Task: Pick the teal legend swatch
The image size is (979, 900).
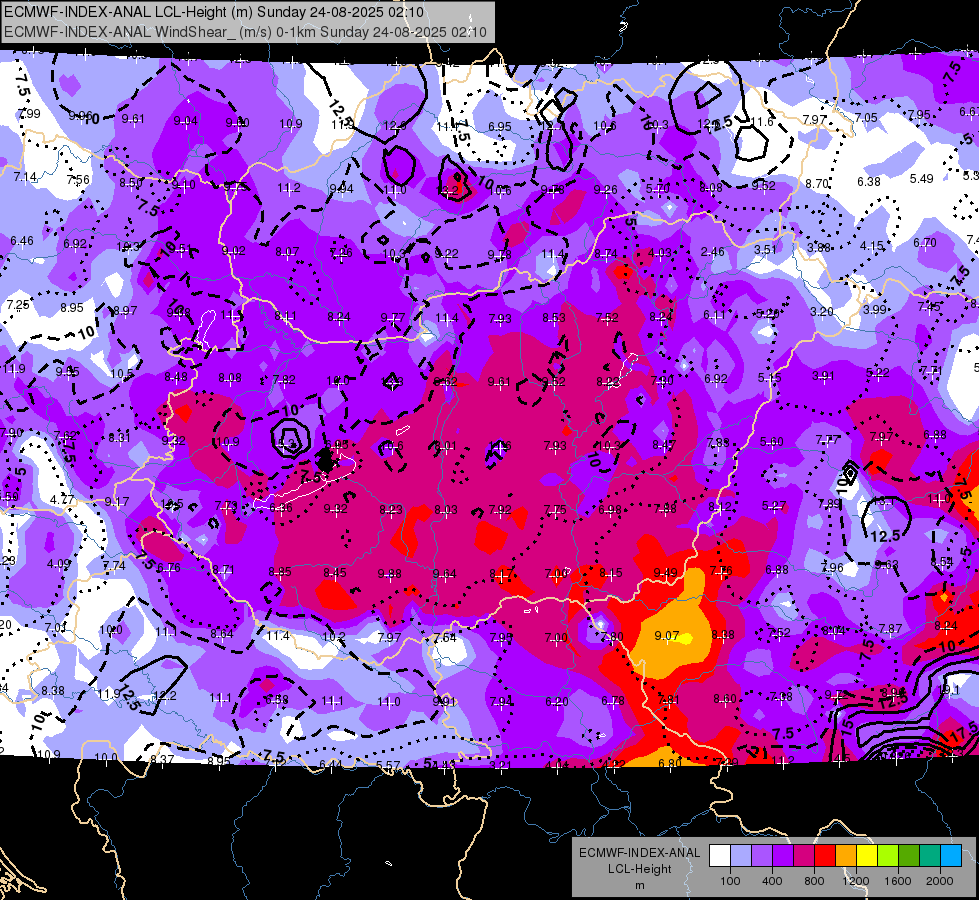Action: pyautogui.click(x=930, y=855)
